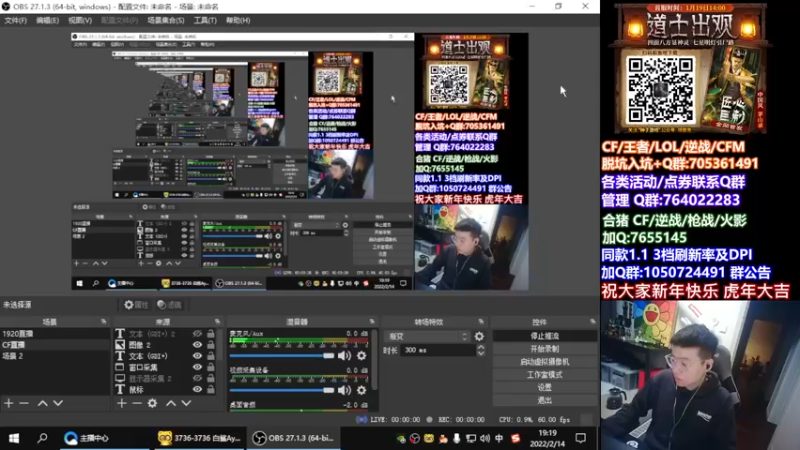Open the 渐变 transition dropdown
800x450 pixels.
(x=428, y=337)
